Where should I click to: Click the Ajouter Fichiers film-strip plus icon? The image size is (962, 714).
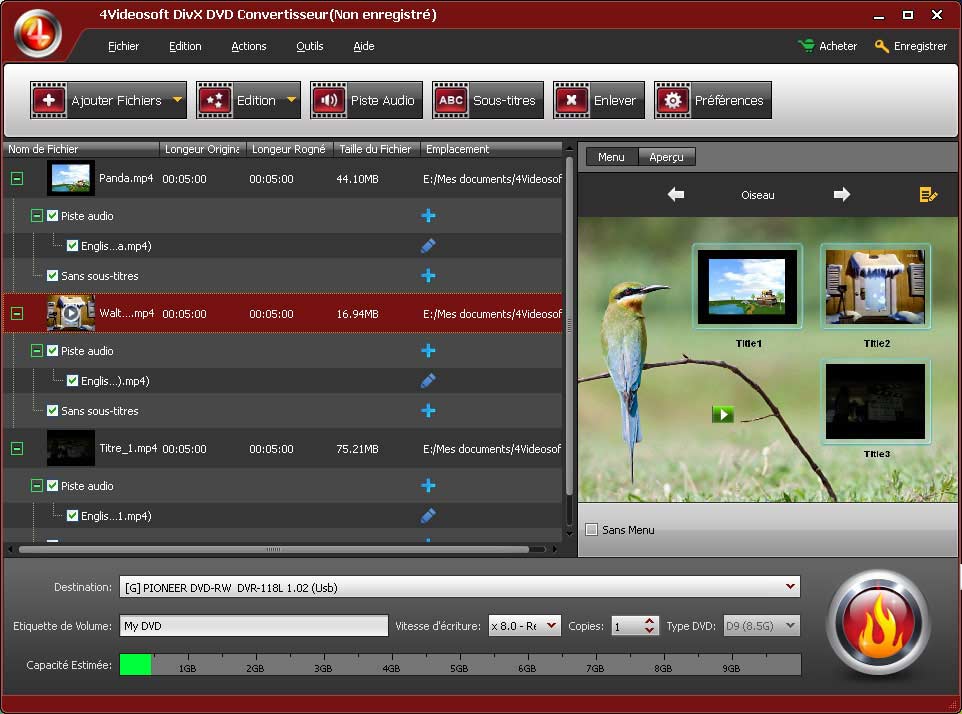pyautogui.click(x=48, y=100)
